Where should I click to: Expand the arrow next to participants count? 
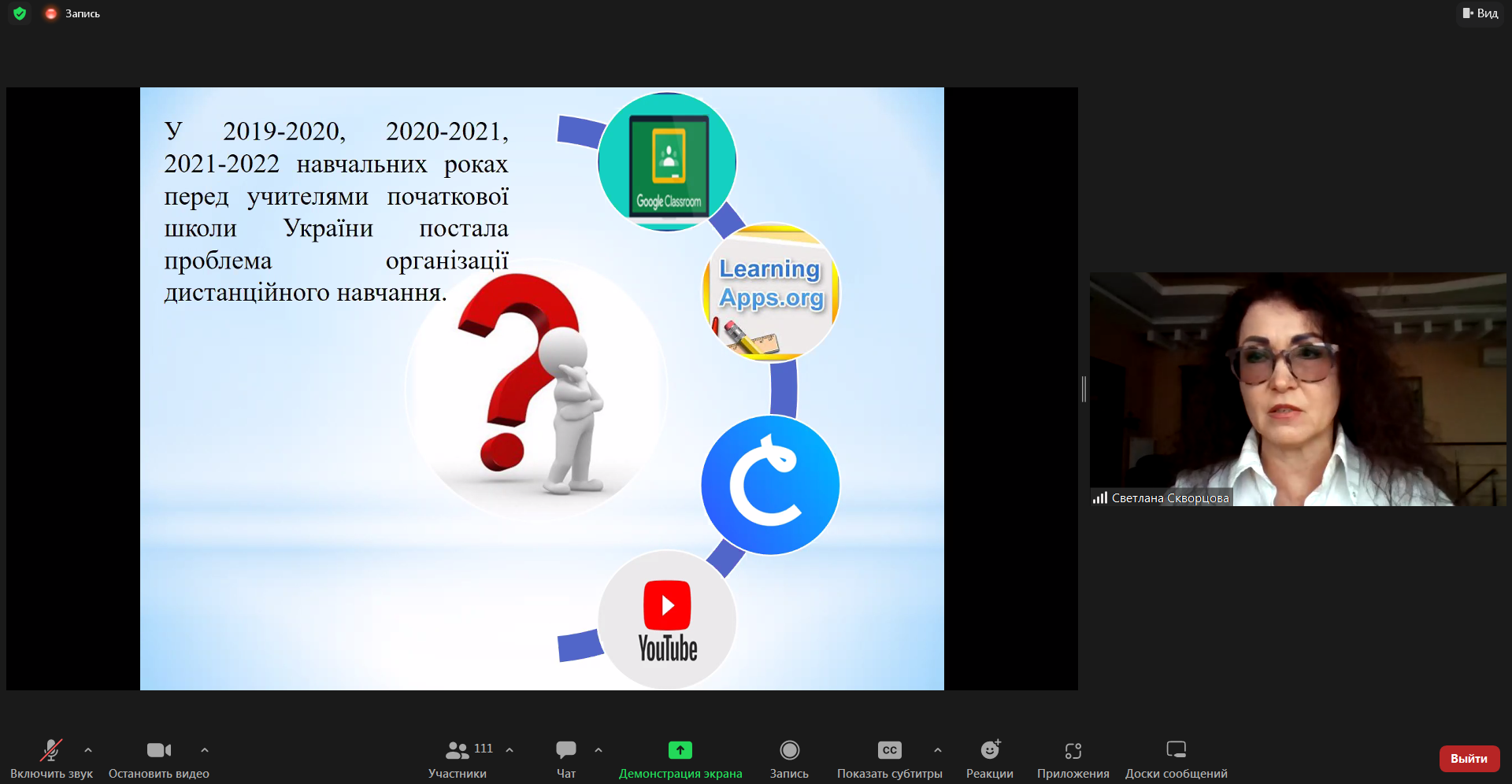[510, 750]
